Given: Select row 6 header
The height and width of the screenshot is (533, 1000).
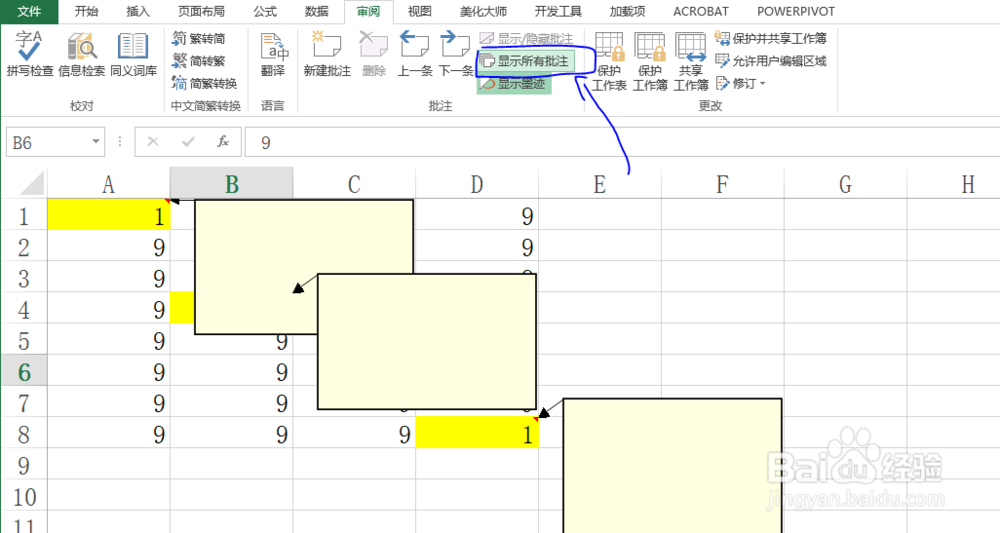Looking at the screenshot, I should (x=24, y=372).
